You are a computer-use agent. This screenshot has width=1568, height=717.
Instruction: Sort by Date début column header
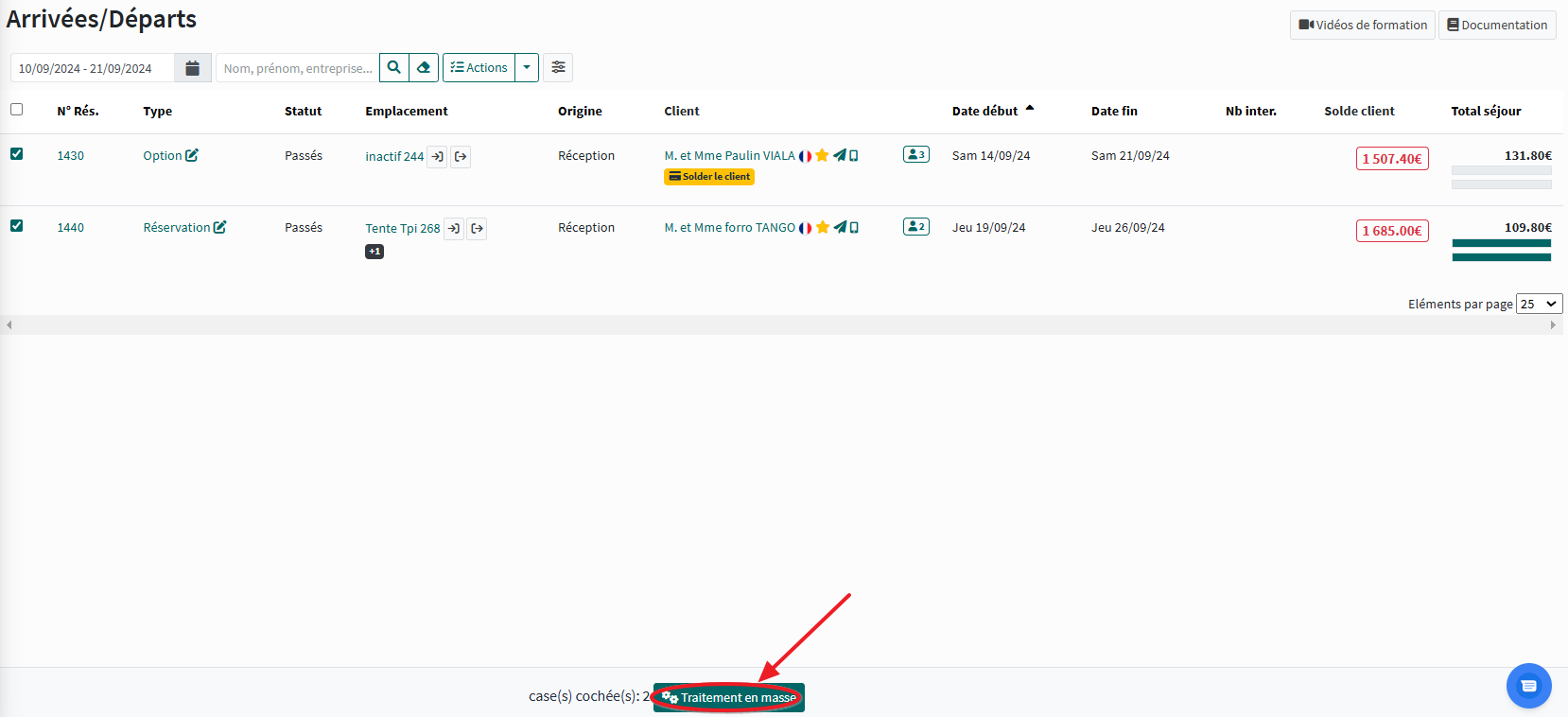click(984, 112)
